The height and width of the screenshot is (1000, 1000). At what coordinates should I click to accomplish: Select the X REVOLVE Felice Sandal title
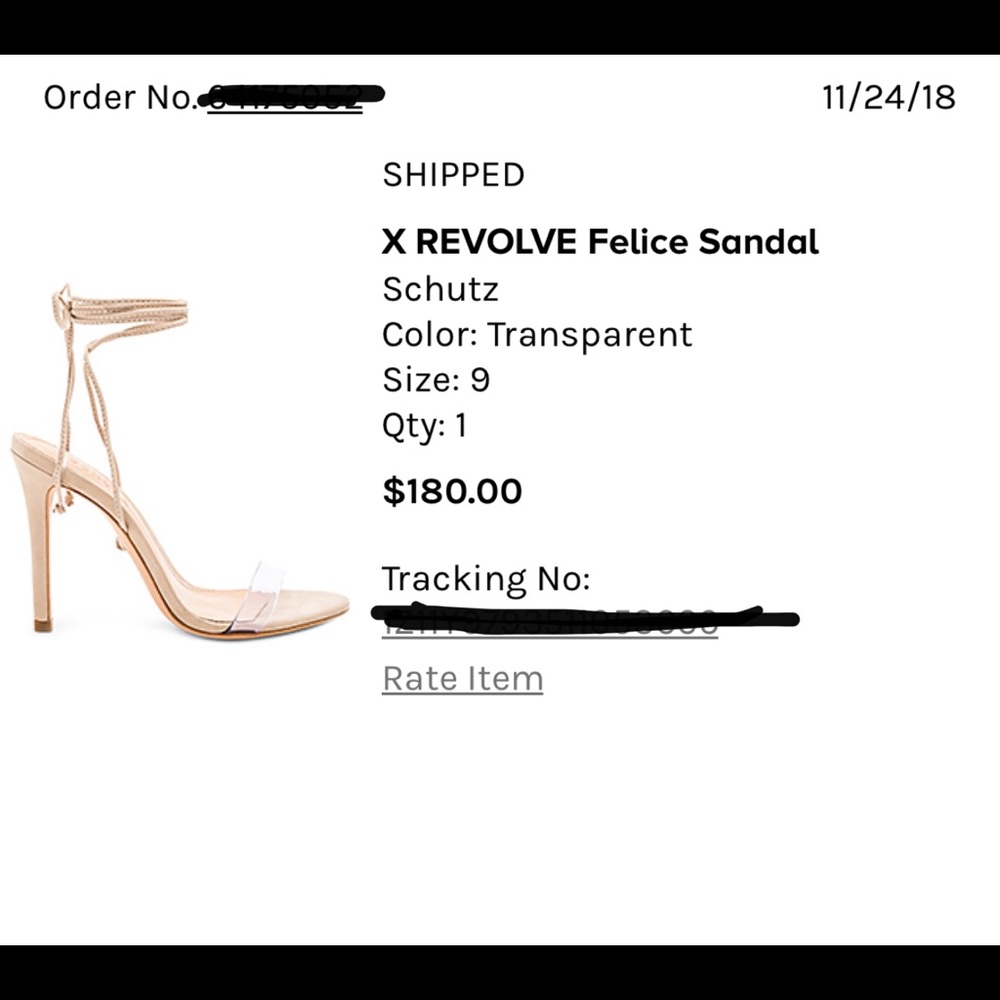click(x=599, y=241)
